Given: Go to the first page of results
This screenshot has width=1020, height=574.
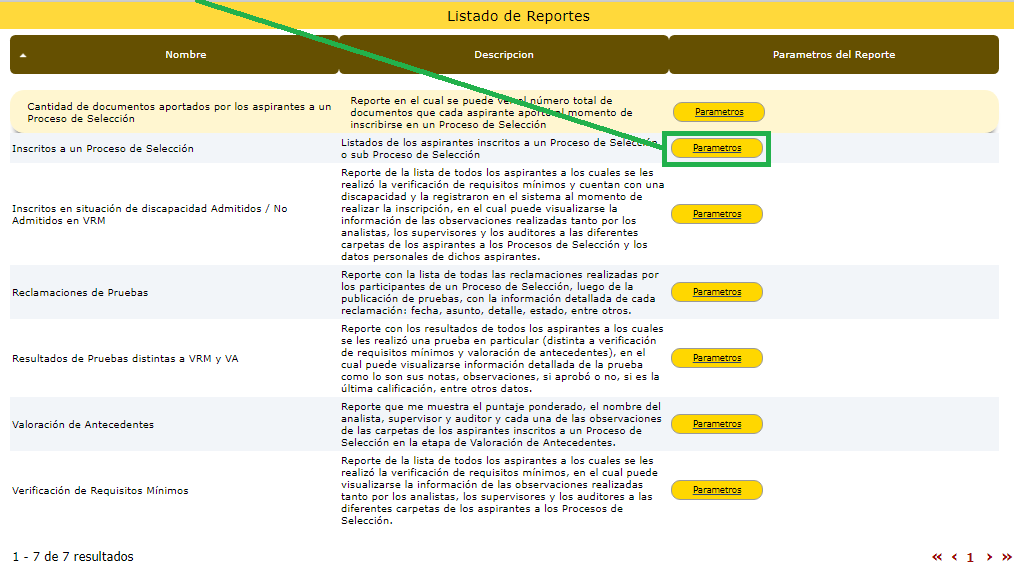Looking at the screenshot, I should coord(937,557).
